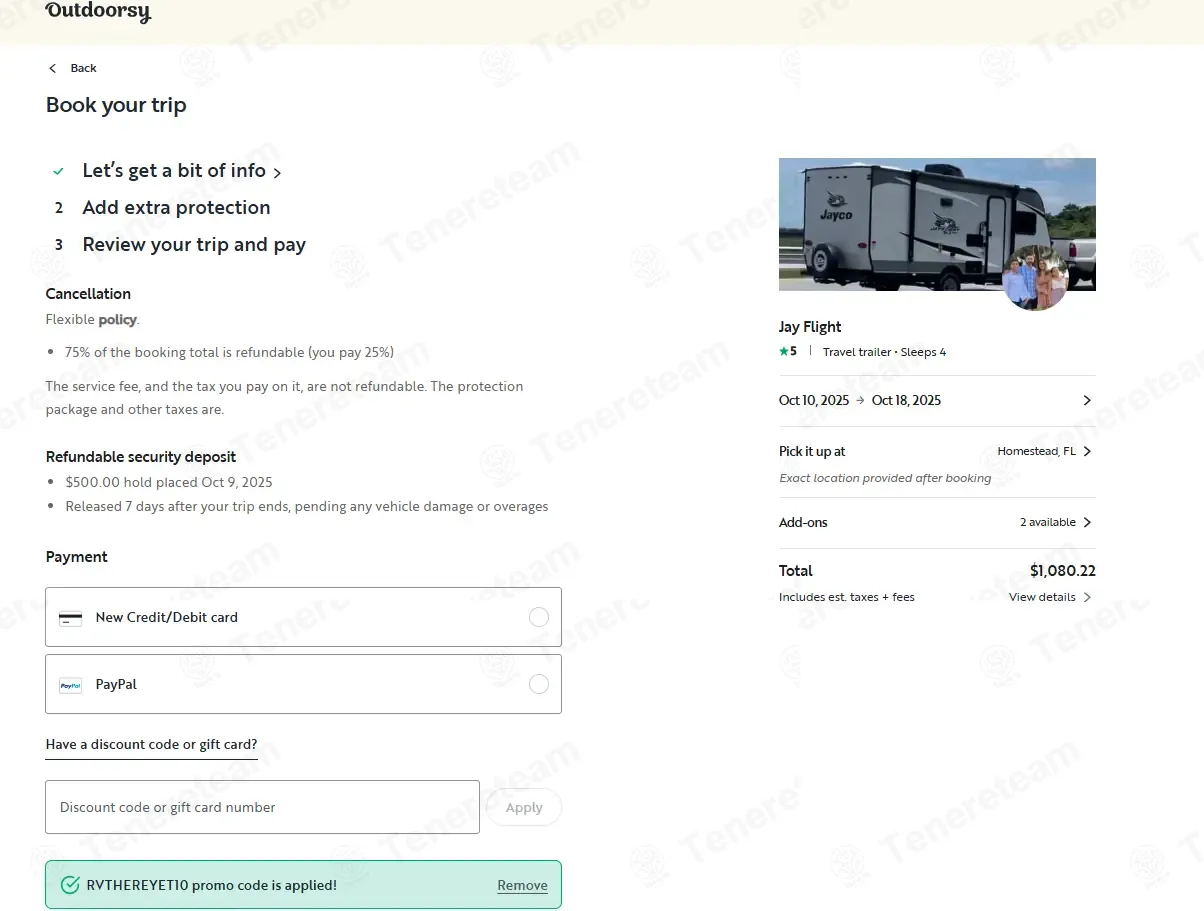Click the green promo applied checkmark icon
This screenshot has height=911, width=1204.
click(x=70, y=885)
